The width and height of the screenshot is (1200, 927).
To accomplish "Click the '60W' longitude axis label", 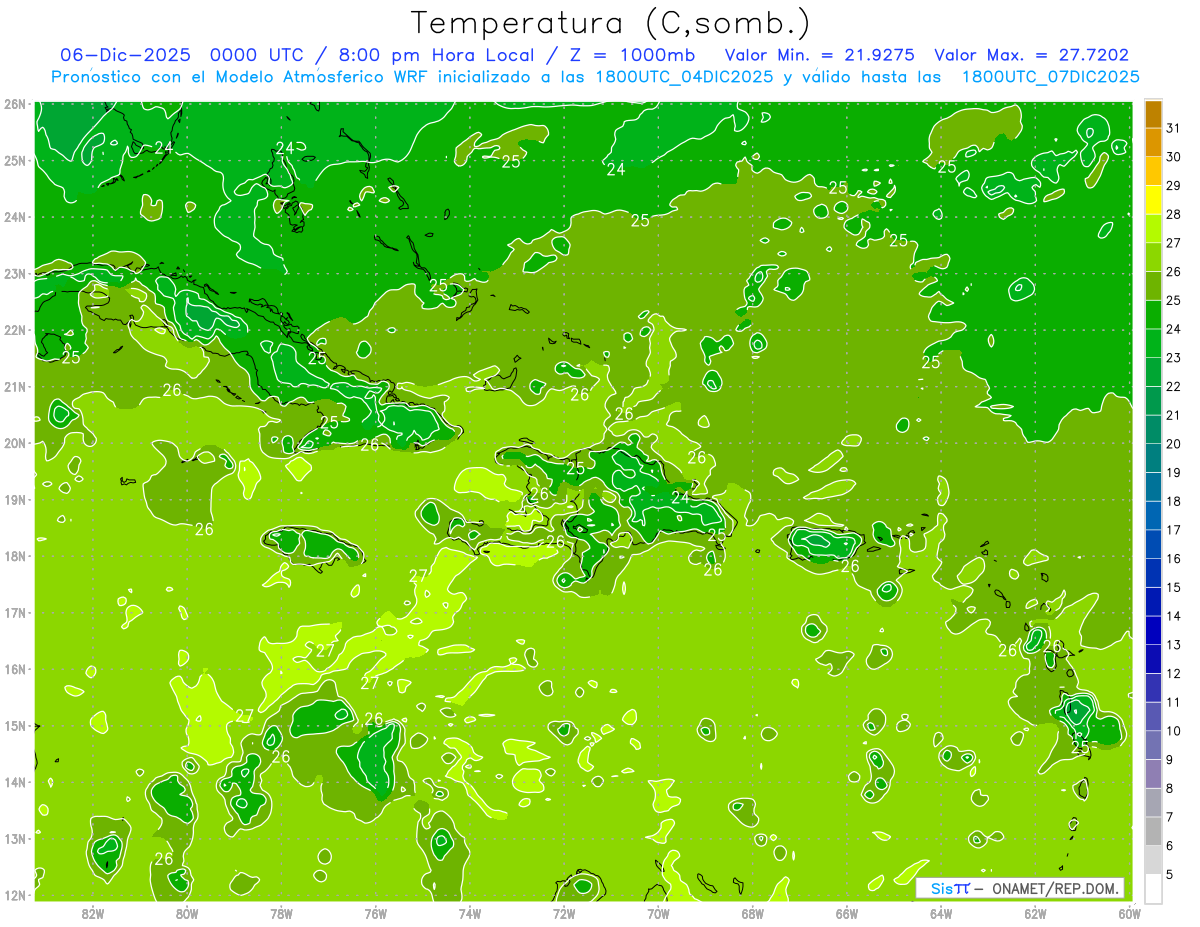I will tap(1129, 913).
